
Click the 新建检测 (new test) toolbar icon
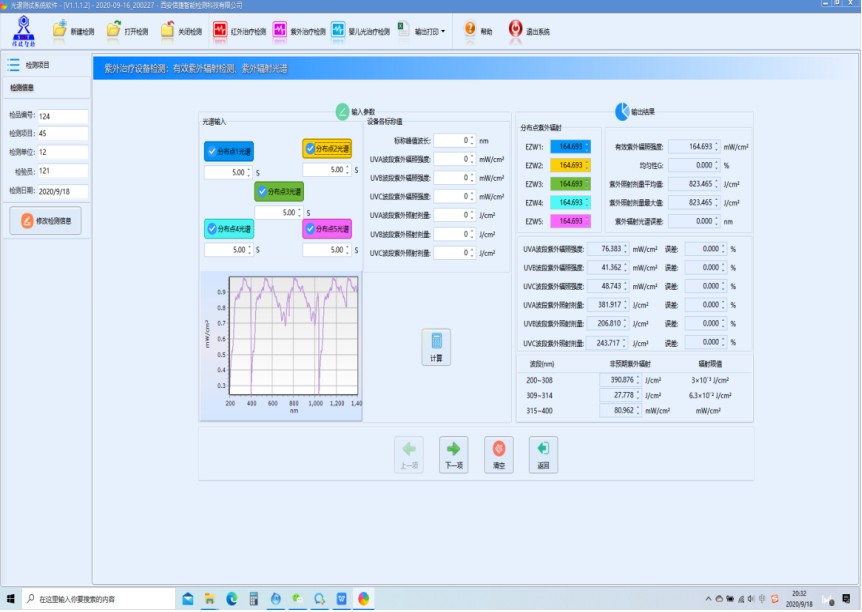[60, 31]
